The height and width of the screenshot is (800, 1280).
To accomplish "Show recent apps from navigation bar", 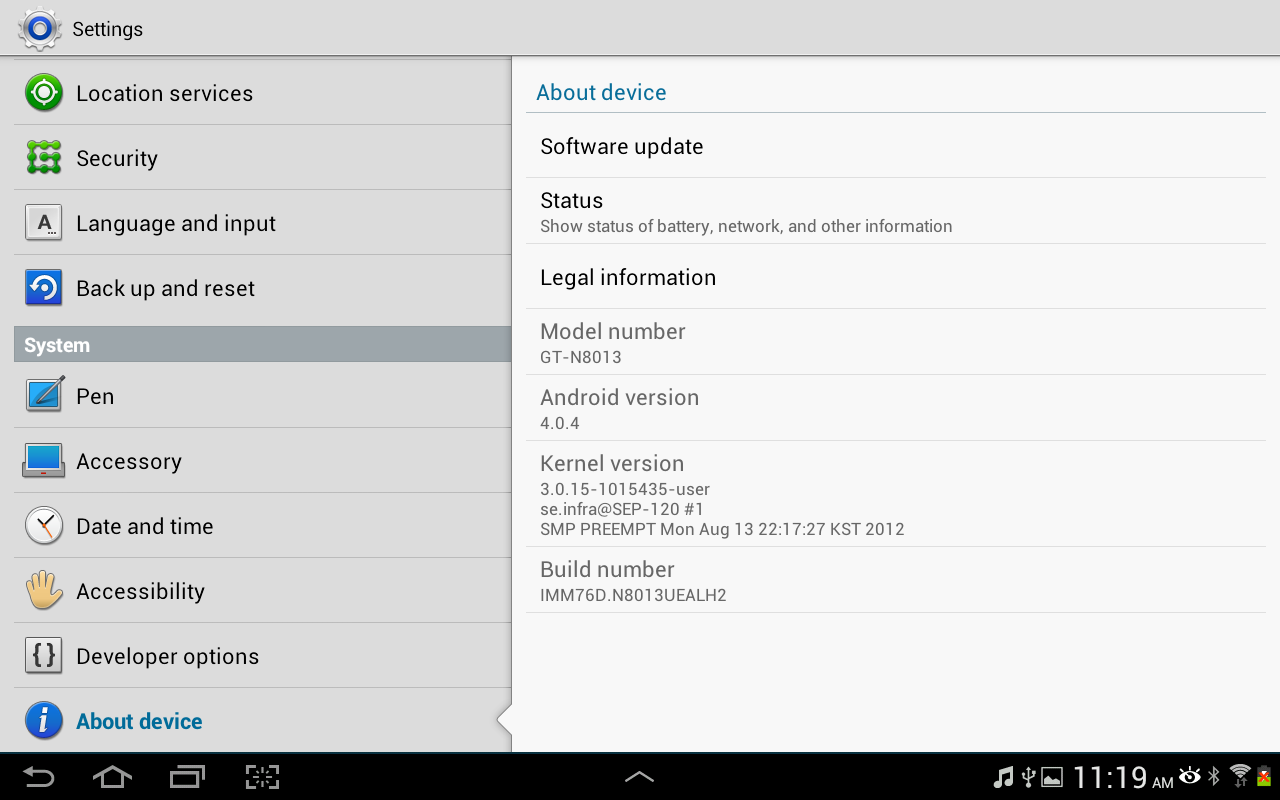I will [x=187, y=777].
